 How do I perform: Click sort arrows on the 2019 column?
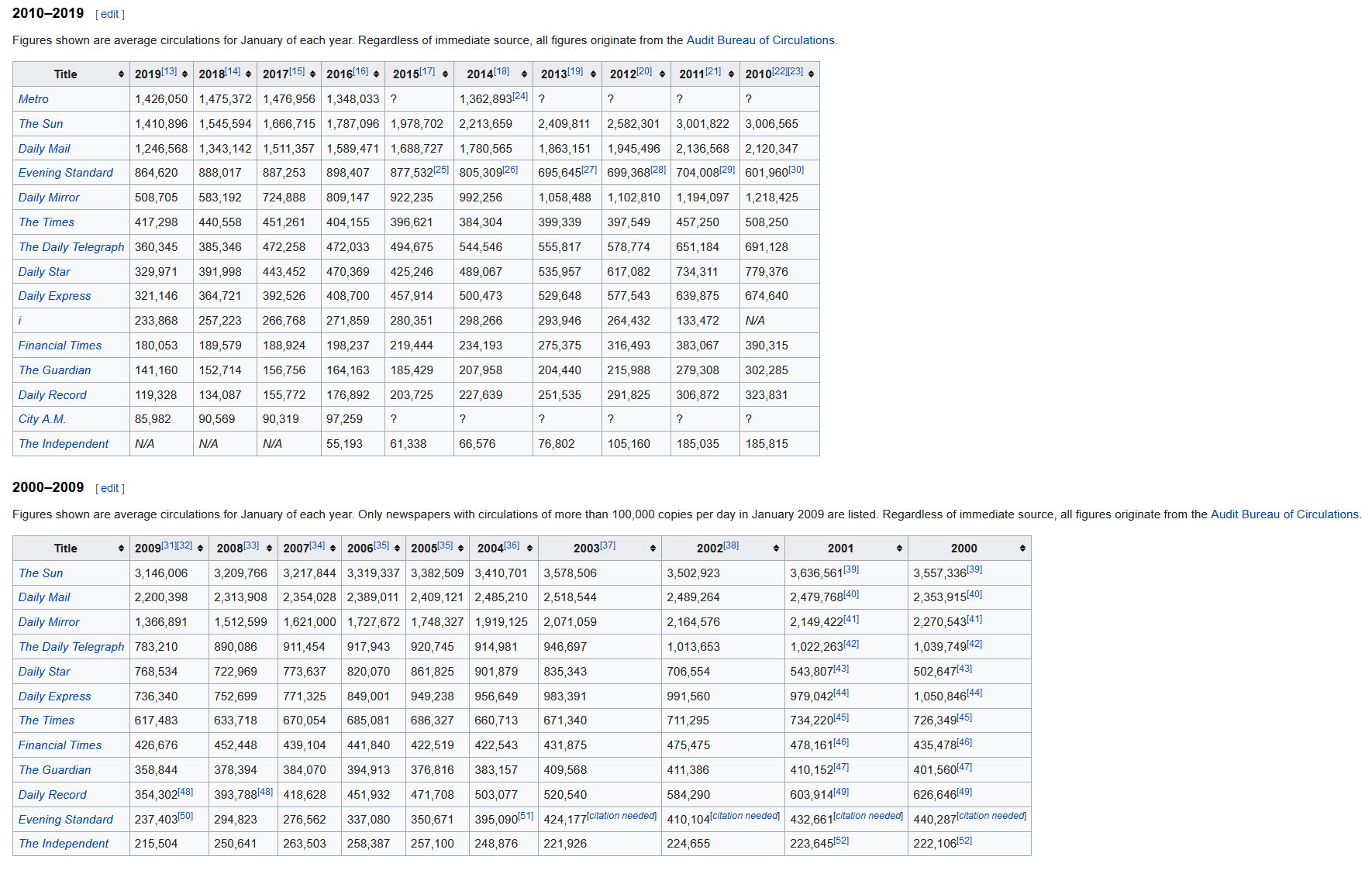click(x=184, y=74)
